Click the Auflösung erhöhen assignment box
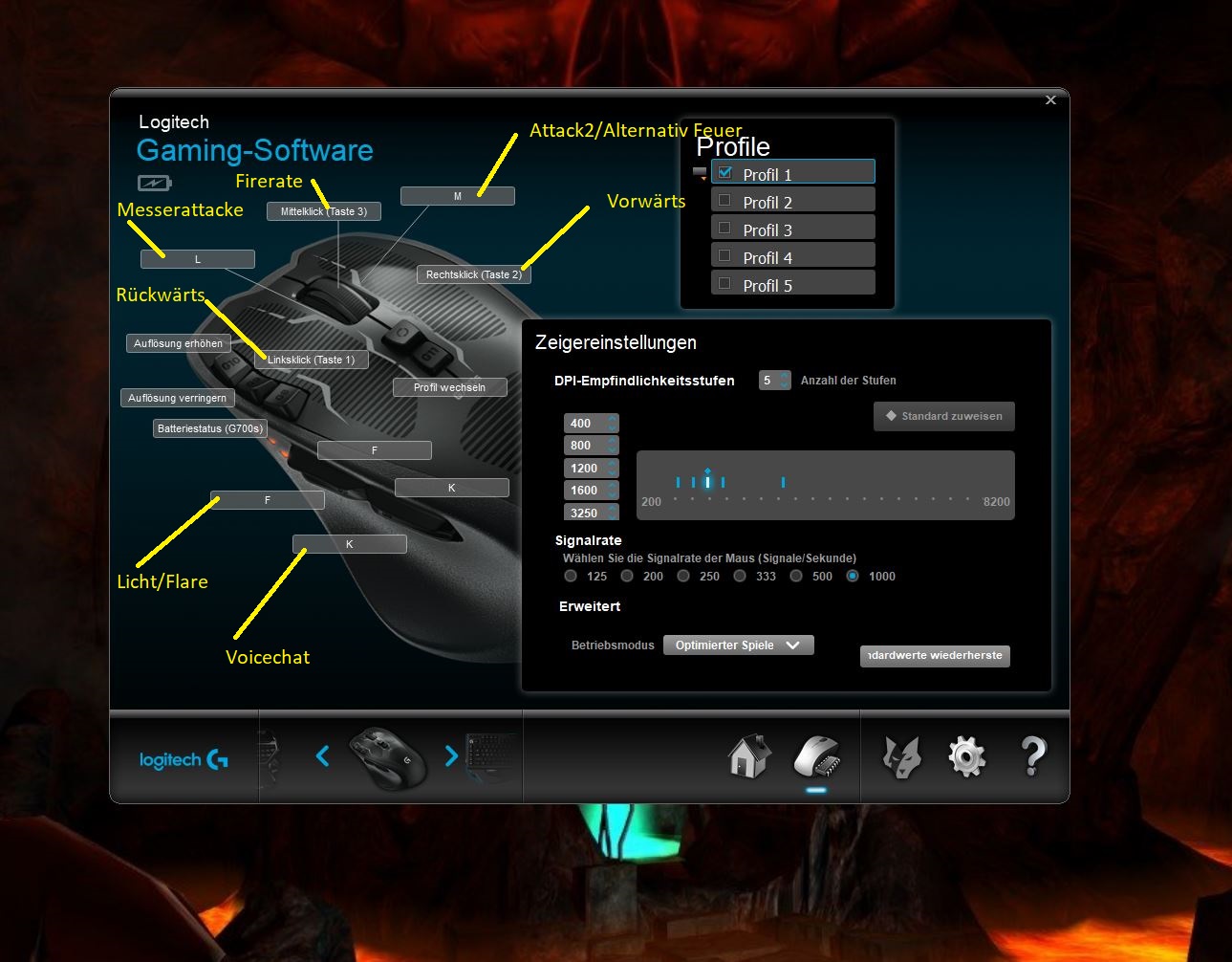 [179, 343]
